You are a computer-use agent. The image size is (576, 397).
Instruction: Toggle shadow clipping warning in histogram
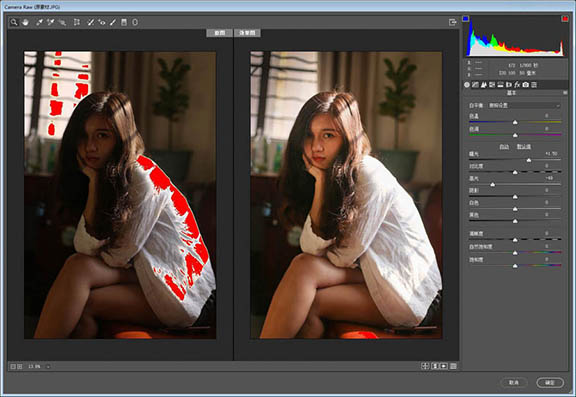[x=466, y=18]
